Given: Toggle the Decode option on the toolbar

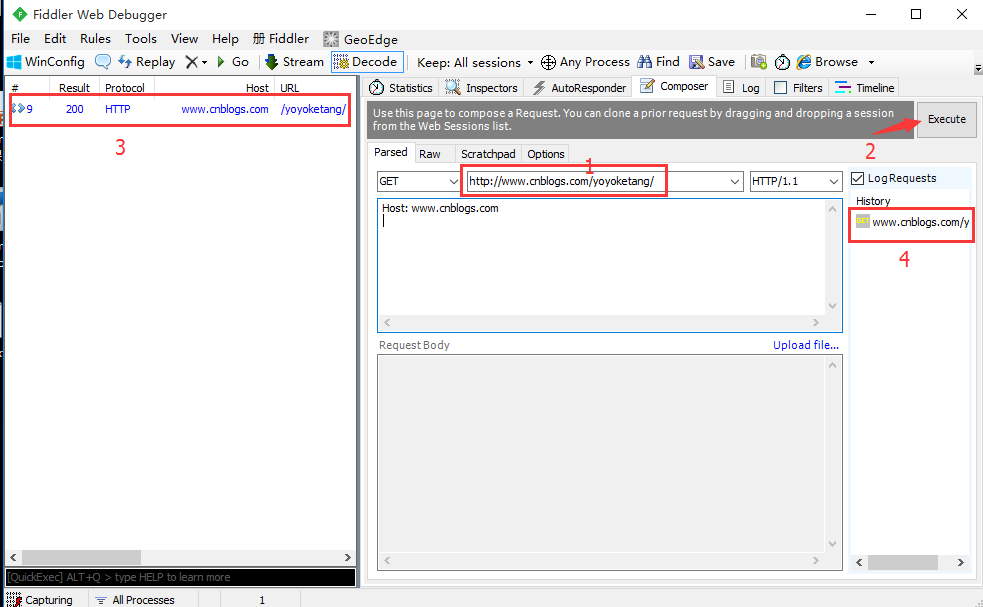Looking at the screenshot, I should point(366,61).
